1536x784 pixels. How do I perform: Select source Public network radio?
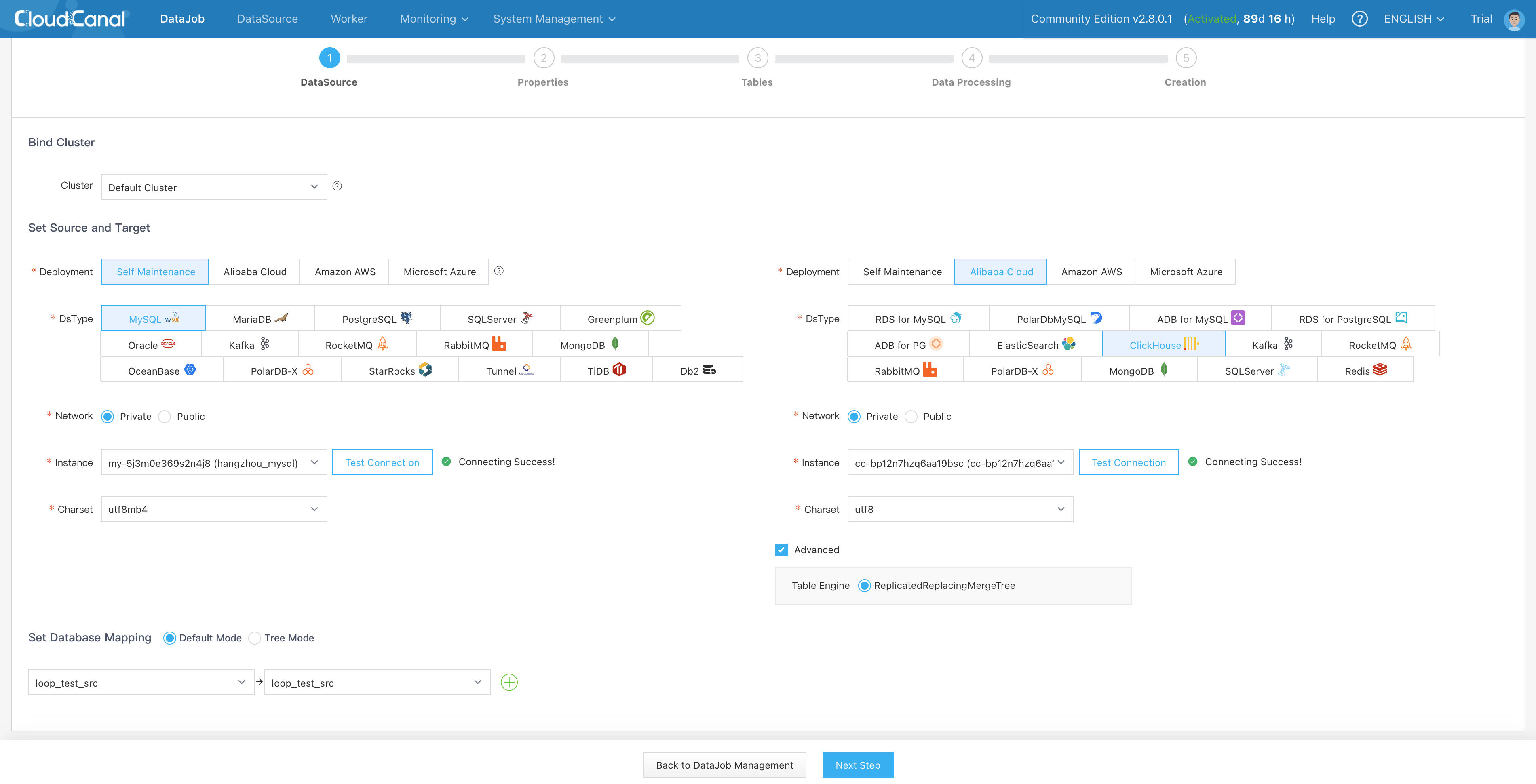[x=165, y=416]
